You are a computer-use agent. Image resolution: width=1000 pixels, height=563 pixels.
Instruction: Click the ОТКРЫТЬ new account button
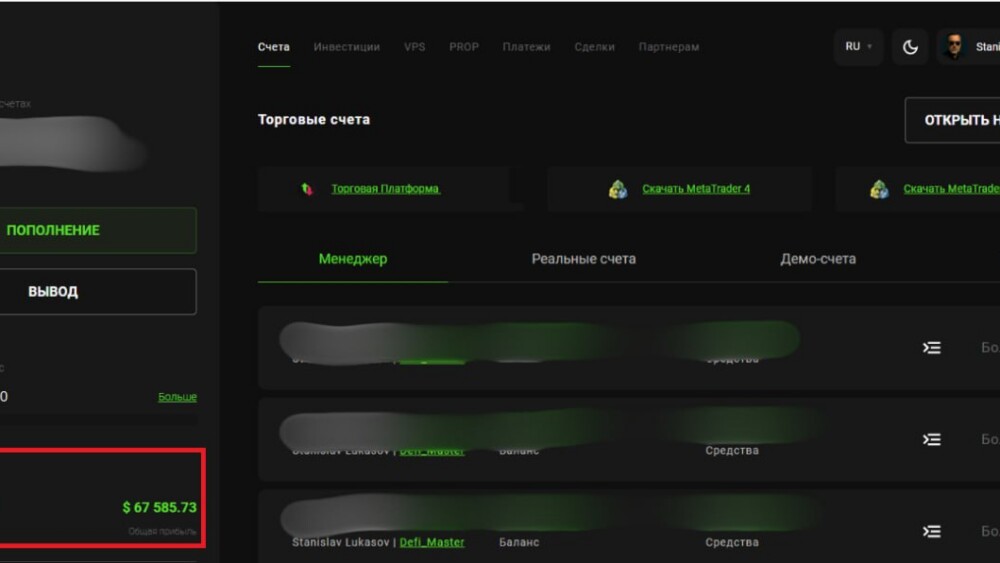pos(953,120)
